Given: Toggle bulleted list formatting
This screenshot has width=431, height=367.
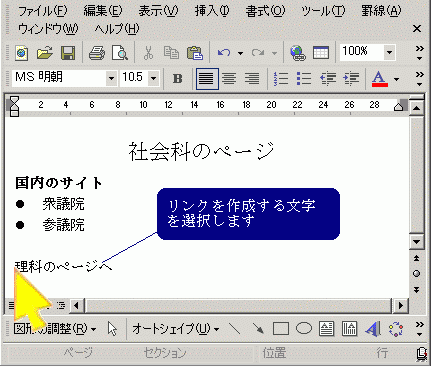Looking at the screenshot, I should point(304,79).
